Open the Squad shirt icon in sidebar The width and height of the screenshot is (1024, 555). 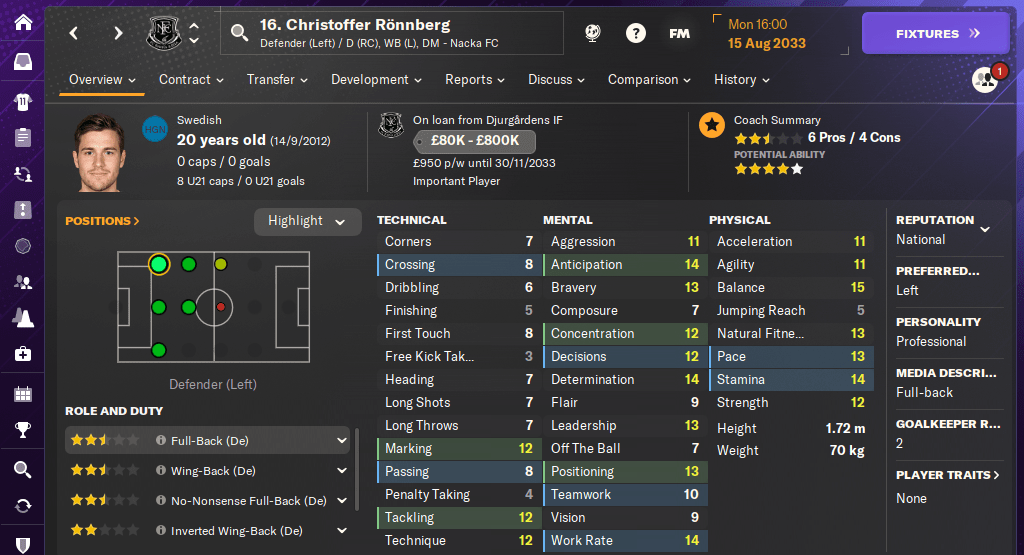point(22,100)
